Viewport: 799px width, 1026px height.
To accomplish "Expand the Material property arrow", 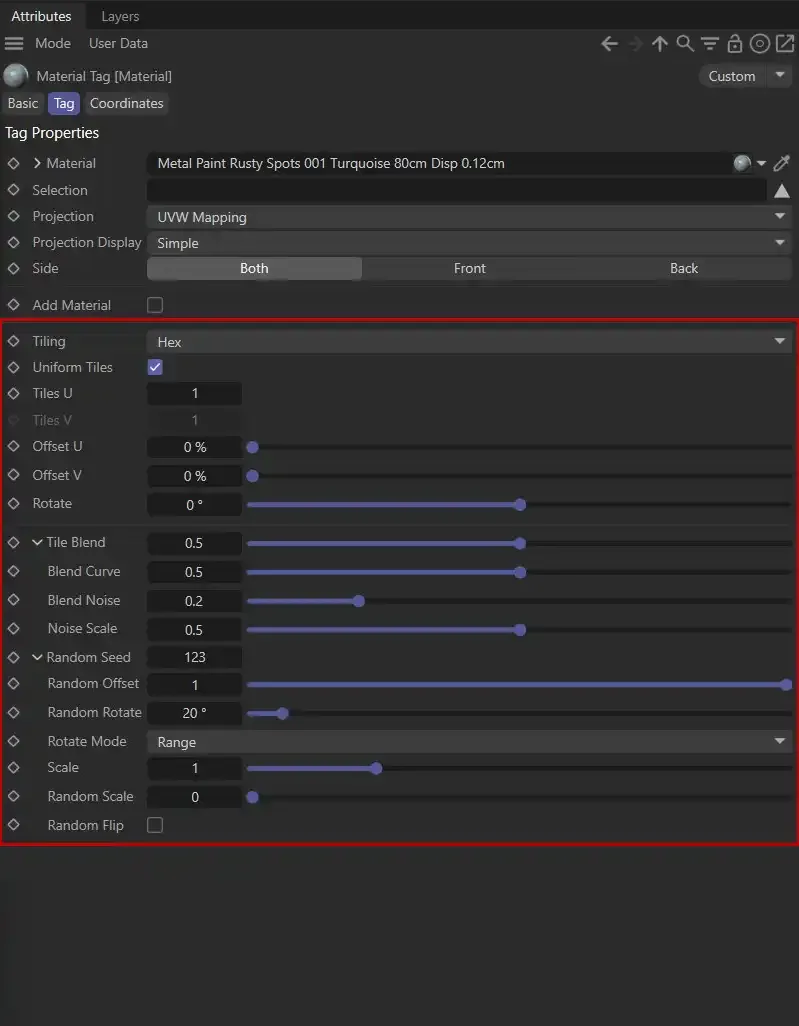I will pos(37,164).
